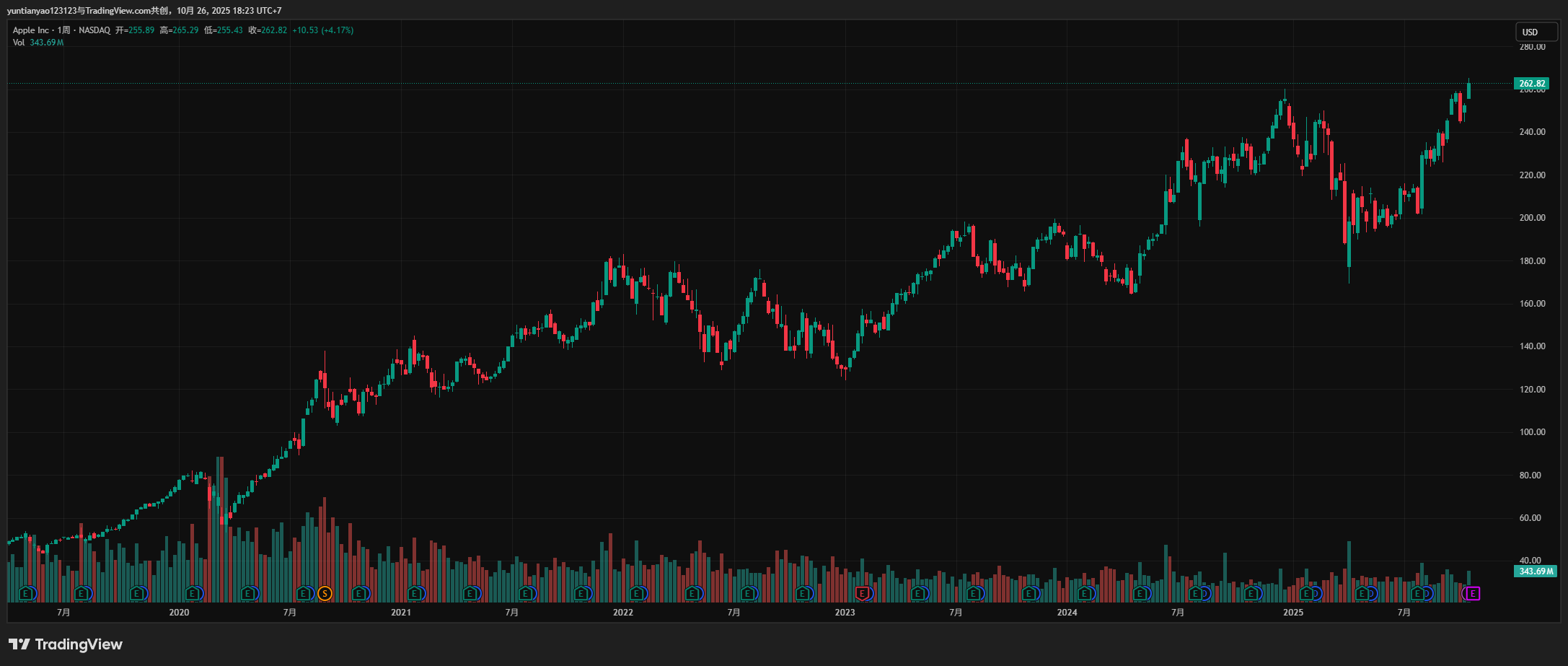1568x666 pixels.
Task: Click the Vol indicator legend
Action: coord(19,43)
